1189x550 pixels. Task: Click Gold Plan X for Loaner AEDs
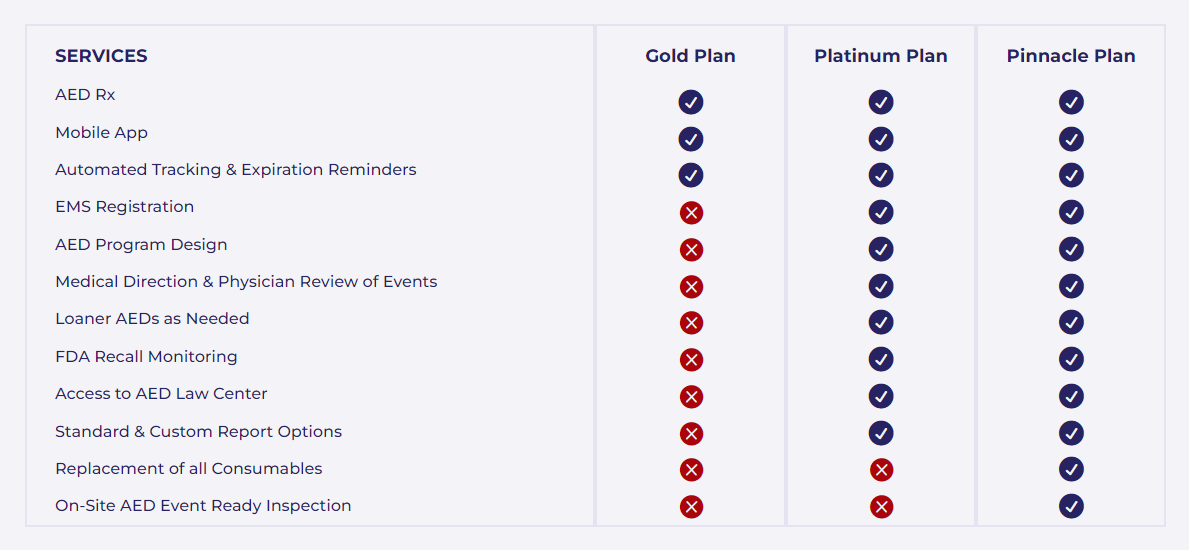pyautogui.click(x=691, y=322)
